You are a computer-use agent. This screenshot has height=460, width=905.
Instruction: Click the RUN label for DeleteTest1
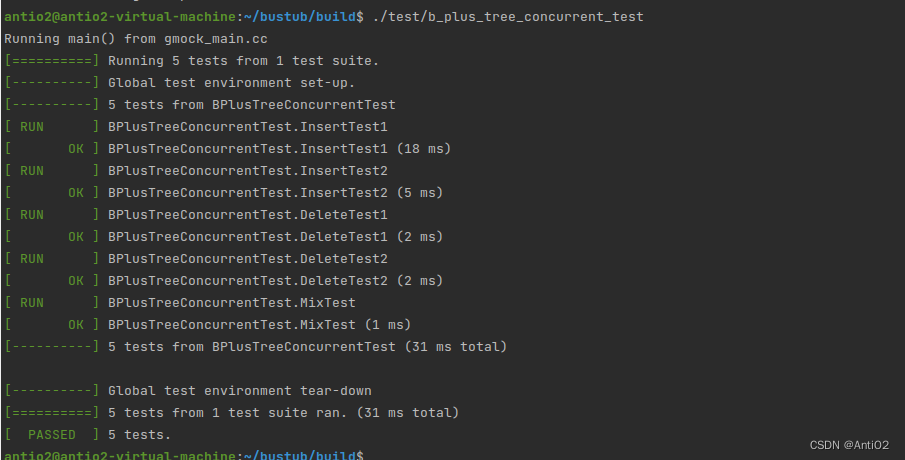click(32, 215)
